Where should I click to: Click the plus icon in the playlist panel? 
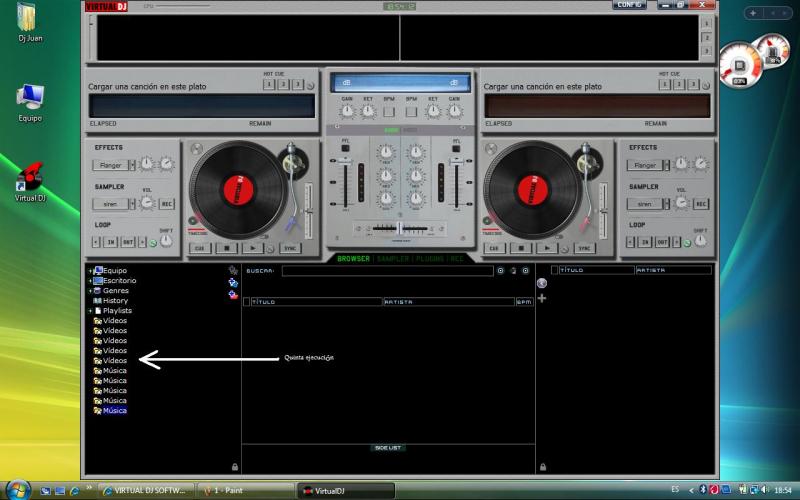point(542,298)
